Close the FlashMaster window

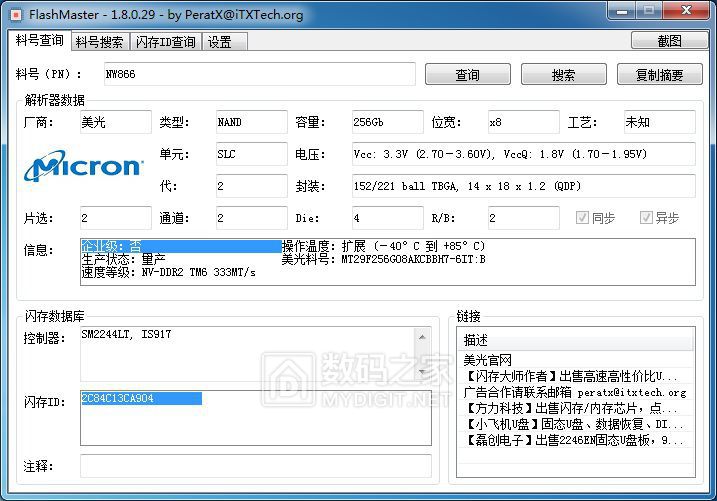tap(685, 11)
